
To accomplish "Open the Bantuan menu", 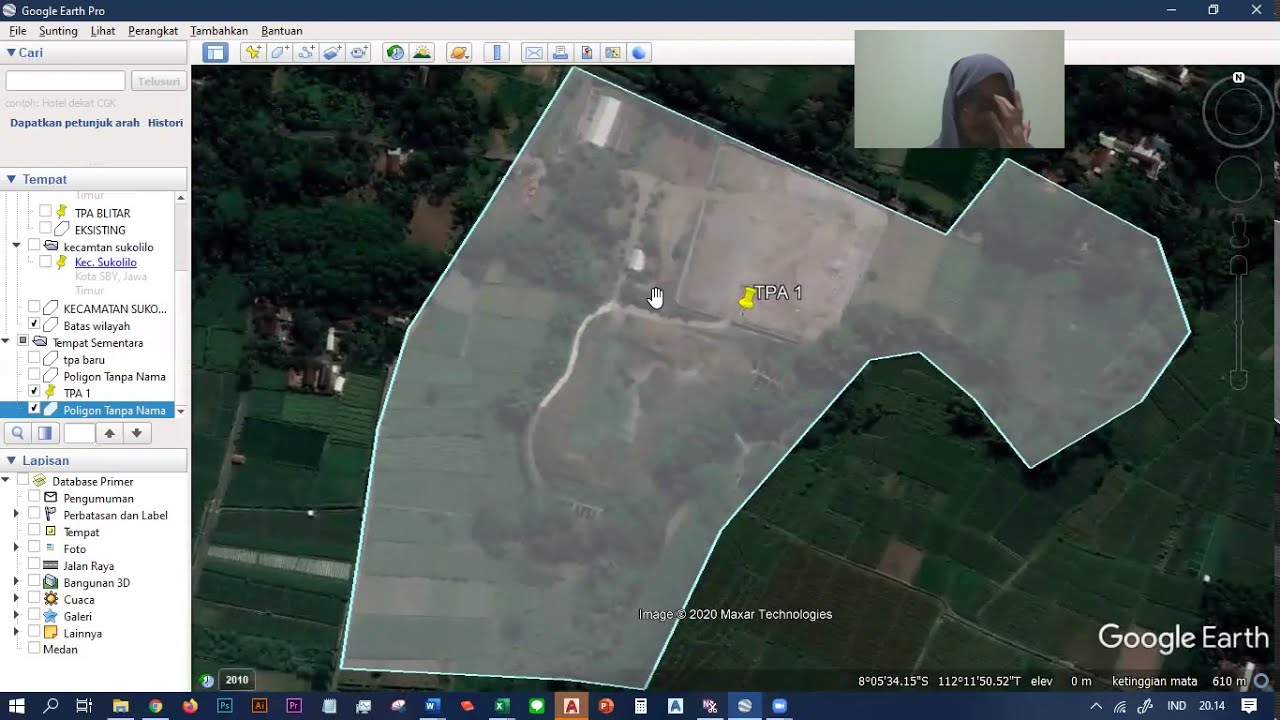I will 282,31.
